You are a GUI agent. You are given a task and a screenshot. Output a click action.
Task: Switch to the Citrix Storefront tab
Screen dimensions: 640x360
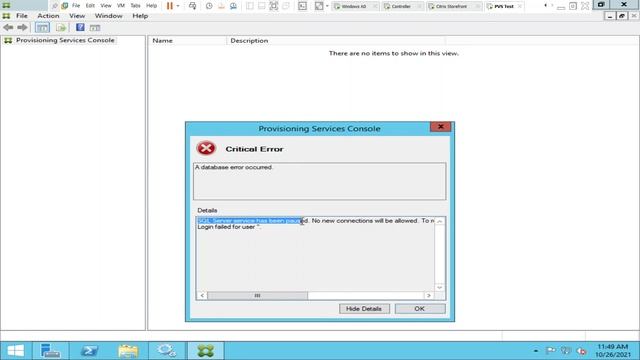point(451,6)
